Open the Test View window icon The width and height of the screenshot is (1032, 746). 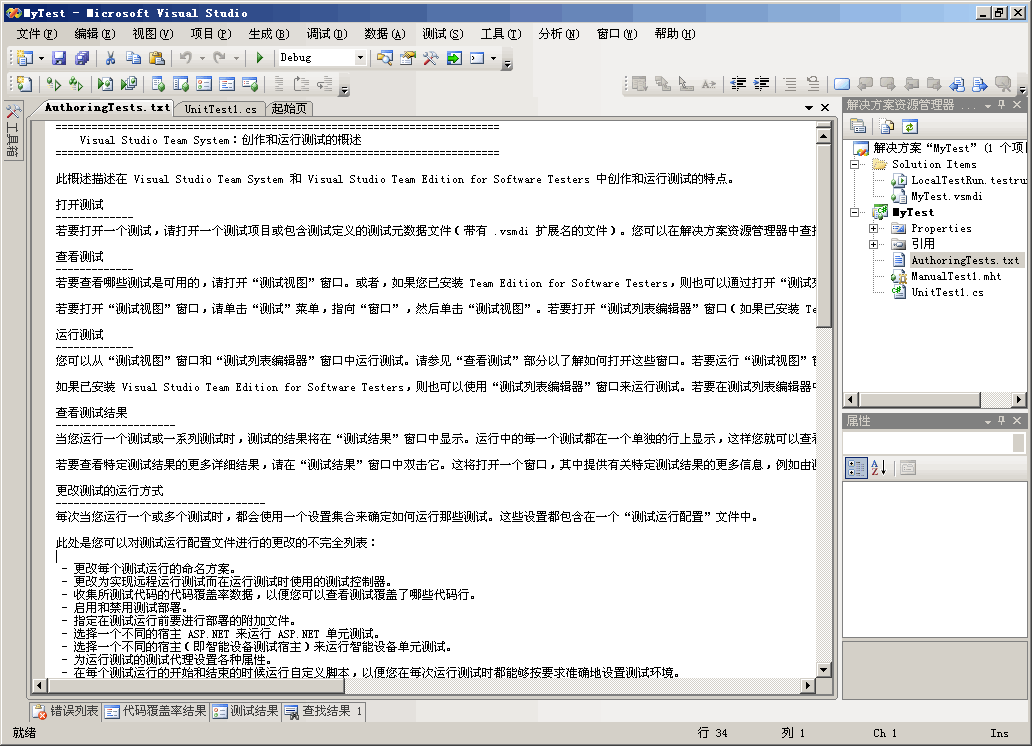[158, 84]
